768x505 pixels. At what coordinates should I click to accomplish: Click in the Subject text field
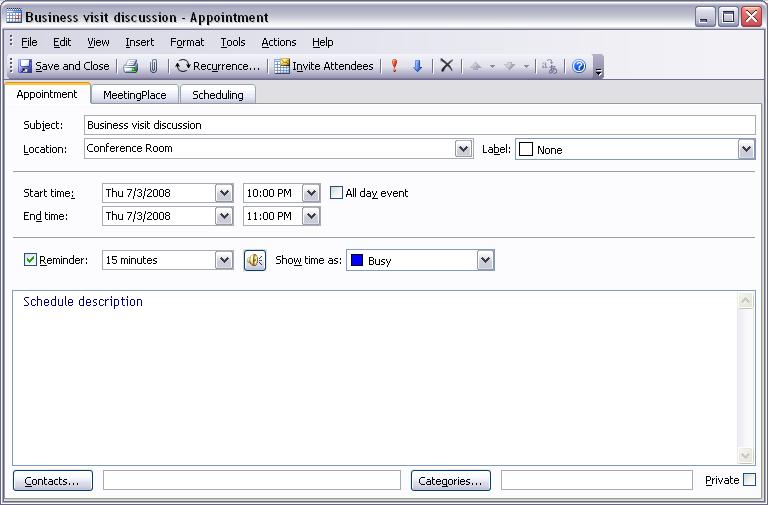click(420, 125)
